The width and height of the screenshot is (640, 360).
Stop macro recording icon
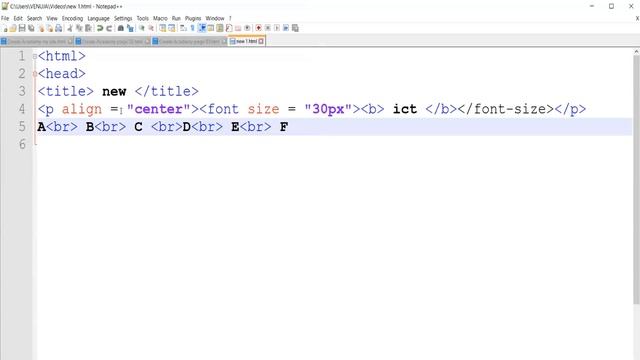coord(268,28)
